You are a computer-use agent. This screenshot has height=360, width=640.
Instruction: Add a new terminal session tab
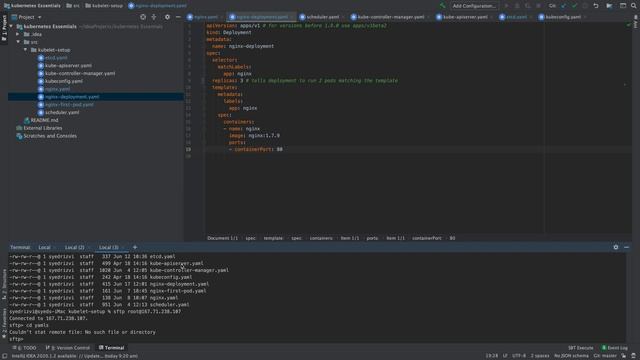click(135, 247)
